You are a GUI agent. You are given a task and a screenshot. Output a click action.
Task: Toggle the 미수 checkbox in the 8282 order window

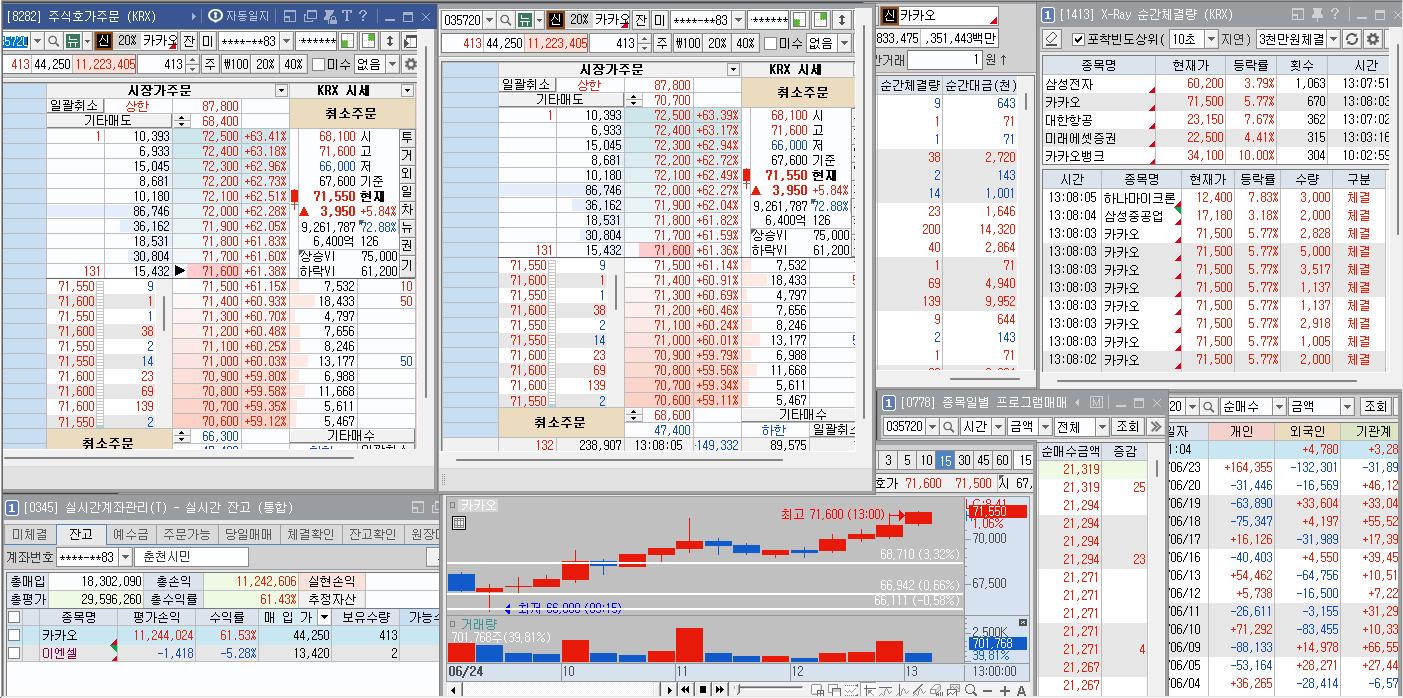click(318, 64)
